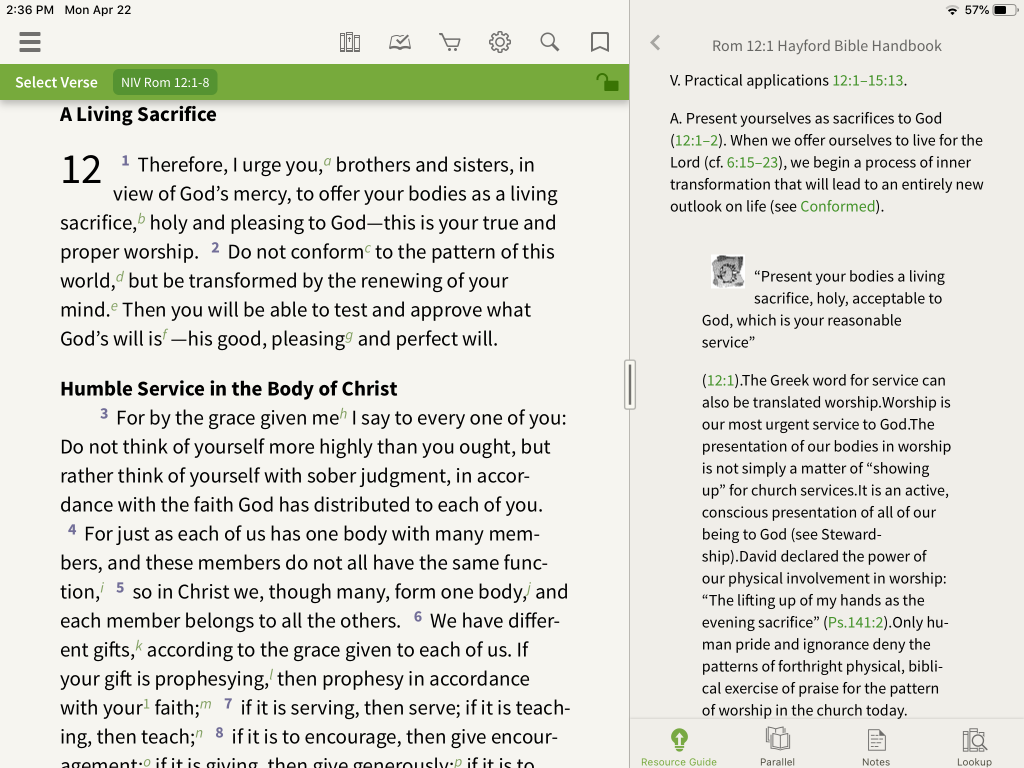1024x768 pixels.
Task: Tap footnote f after 'God's will is'
Action: 165,335
